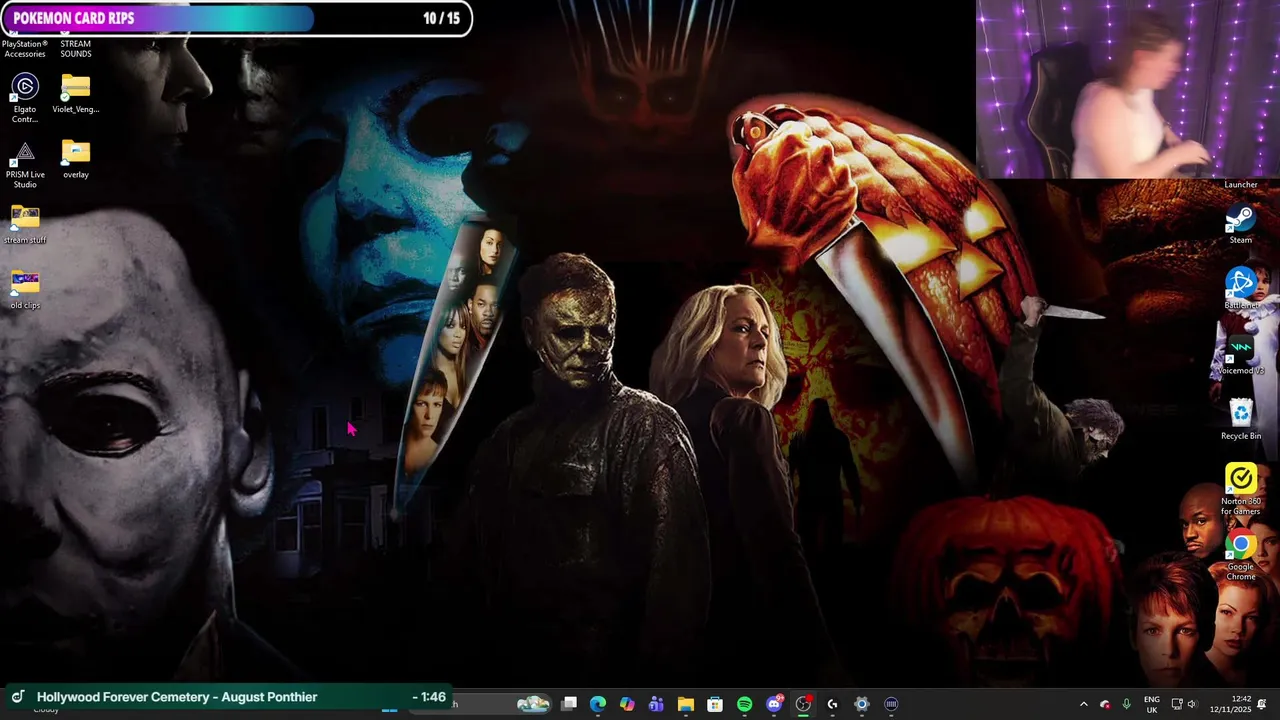Open Spotify from the taskbar
Viewport: 1280px width, 720px height.
(744, 704)
